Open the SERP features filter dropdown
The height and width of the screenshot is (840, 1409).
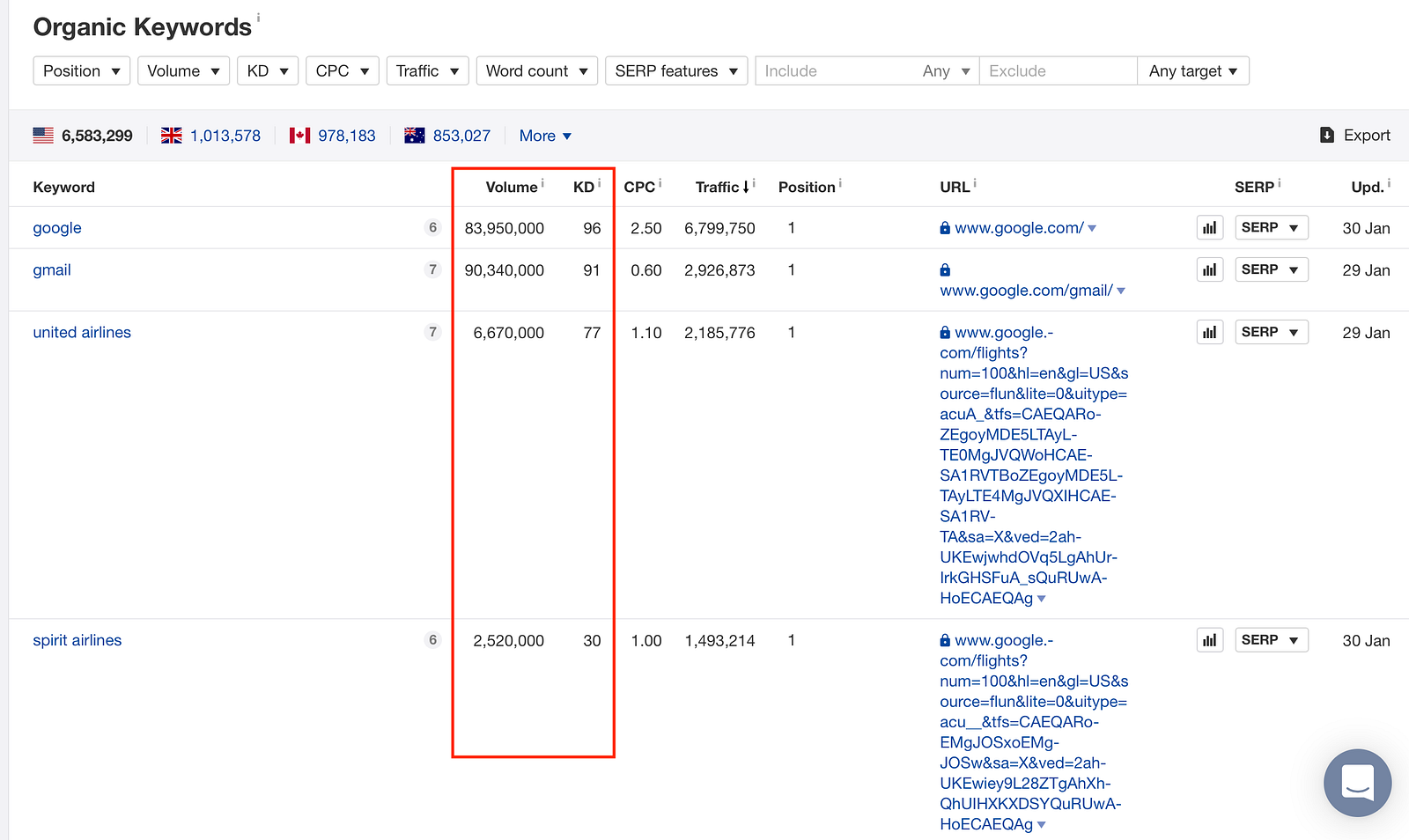pyautogui.click(x=676, y=70)
